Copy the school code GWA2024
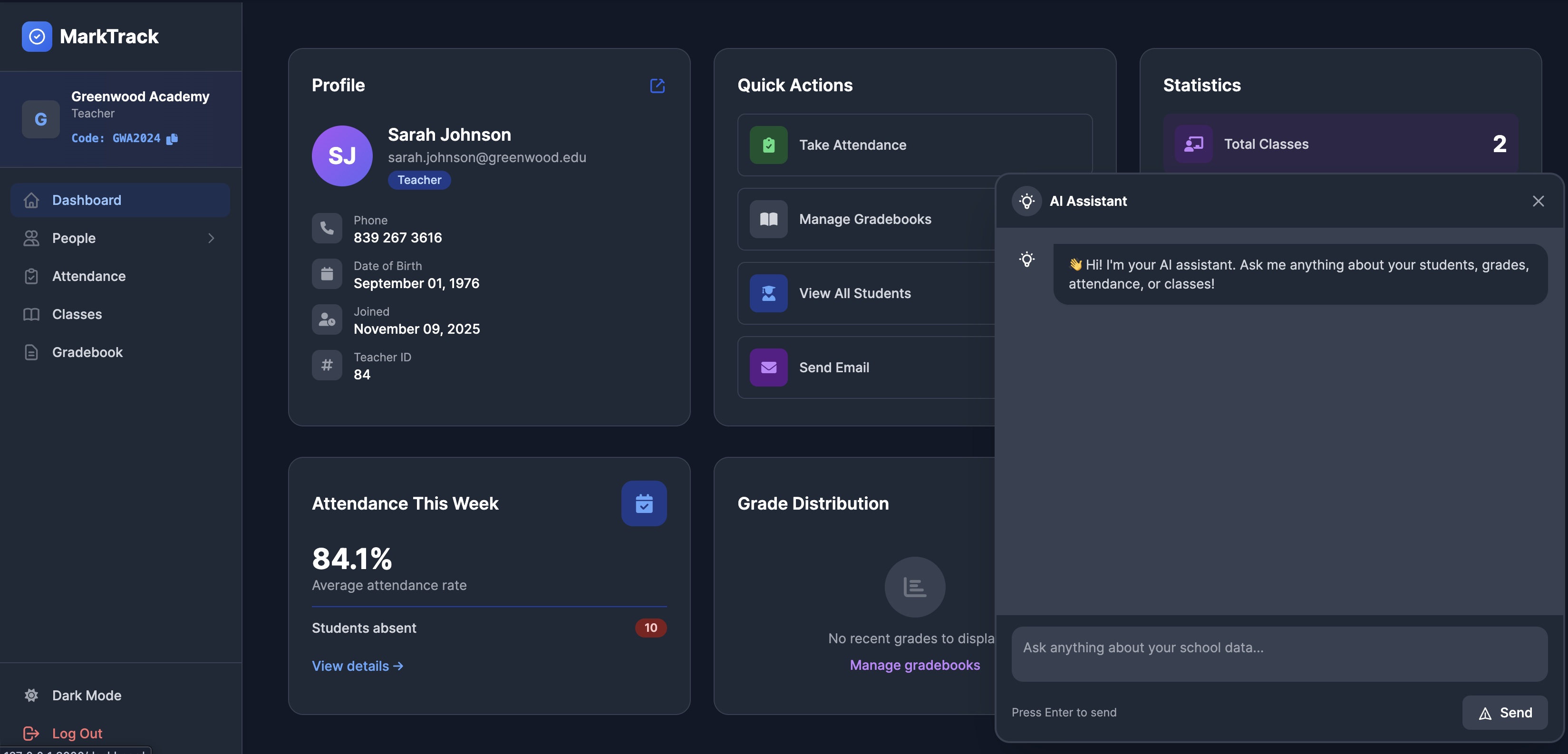This screenshot has width=1568, height=754. pos(172,138)
